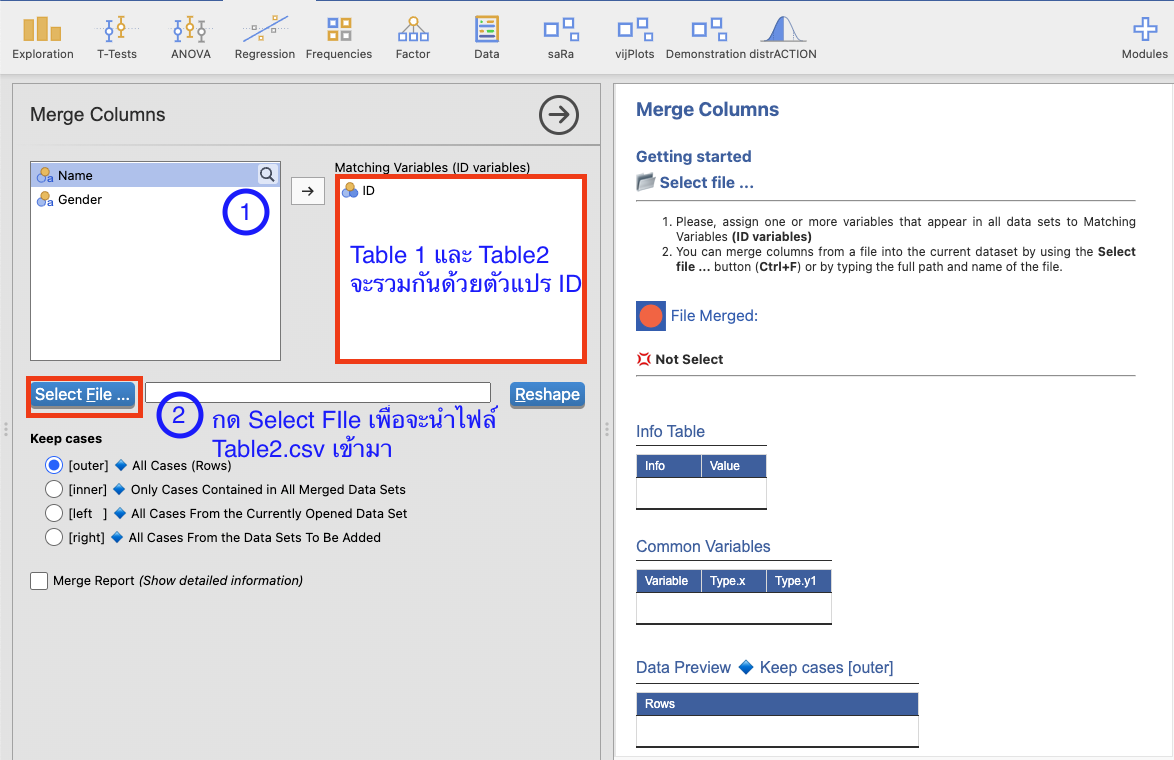Open the Exploration analyses menu
Viewport: 1174px width, 760px height.
43,37
